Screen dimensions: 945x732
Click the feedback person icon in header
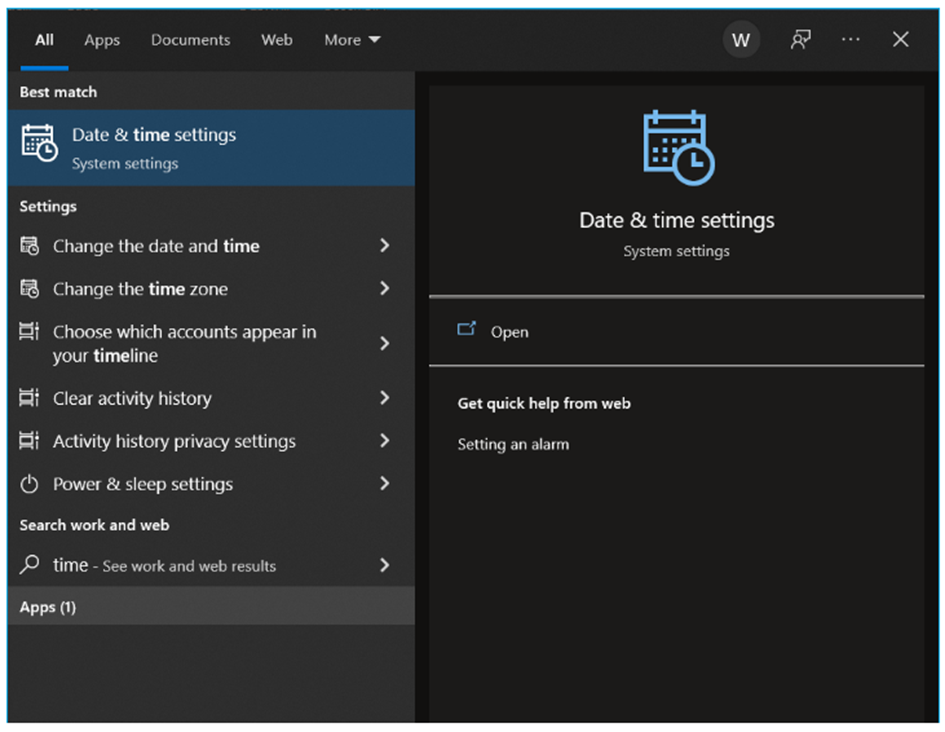point(800,40)
